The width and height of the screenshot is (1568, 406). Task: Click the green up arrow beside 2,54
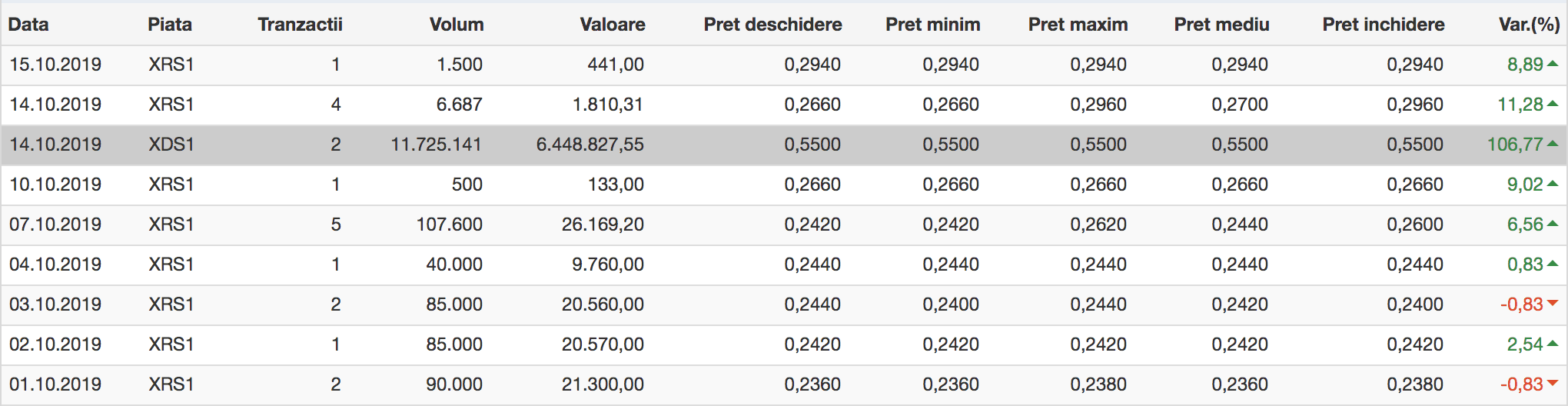[x=1553, y=344]
